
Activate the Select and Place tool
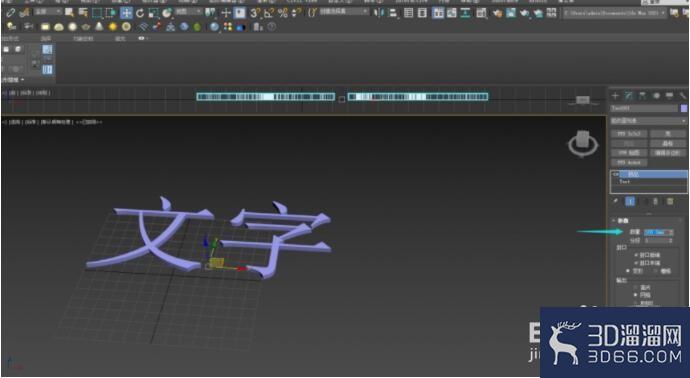[167, 13]
